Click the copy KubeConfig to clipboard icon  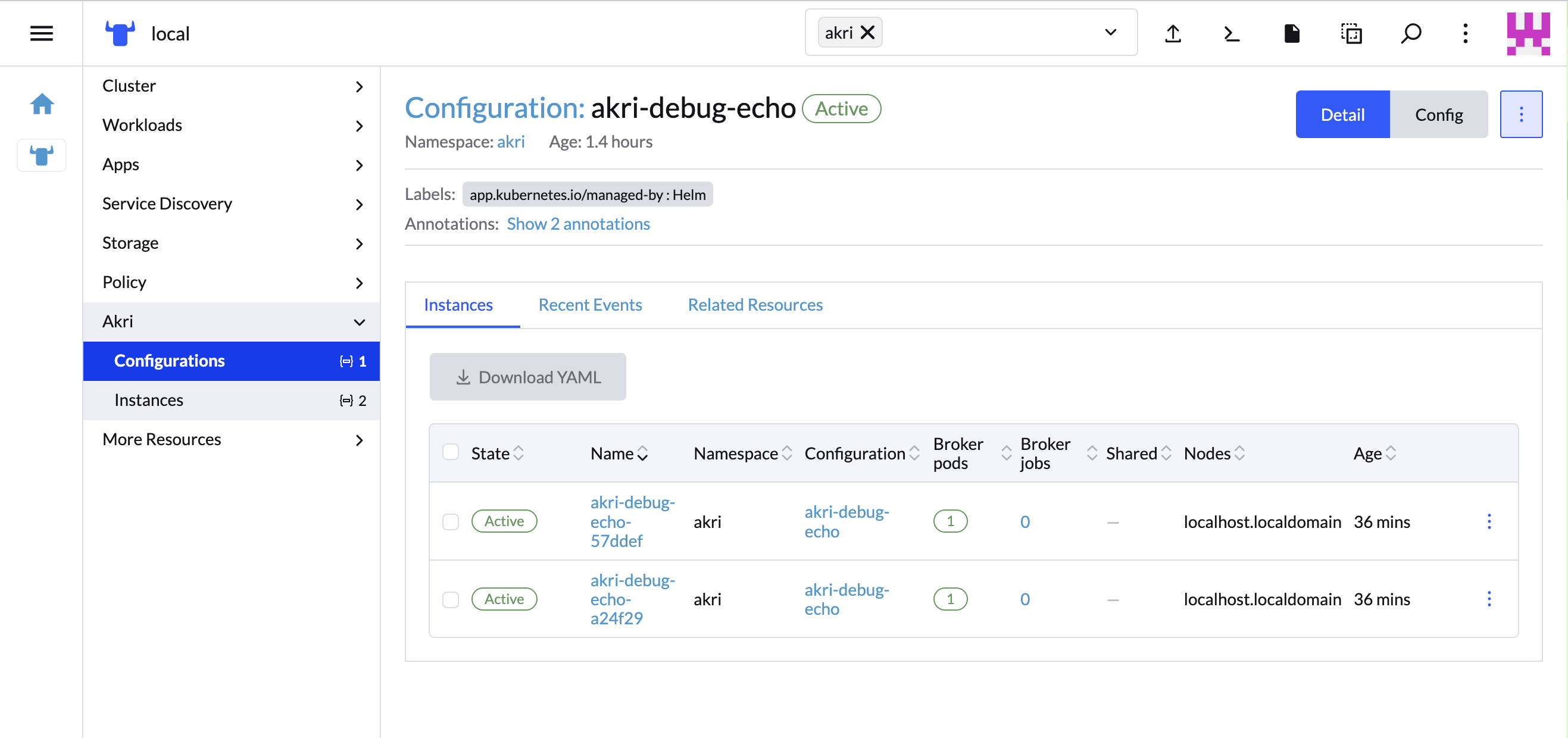click(1351, 33)
